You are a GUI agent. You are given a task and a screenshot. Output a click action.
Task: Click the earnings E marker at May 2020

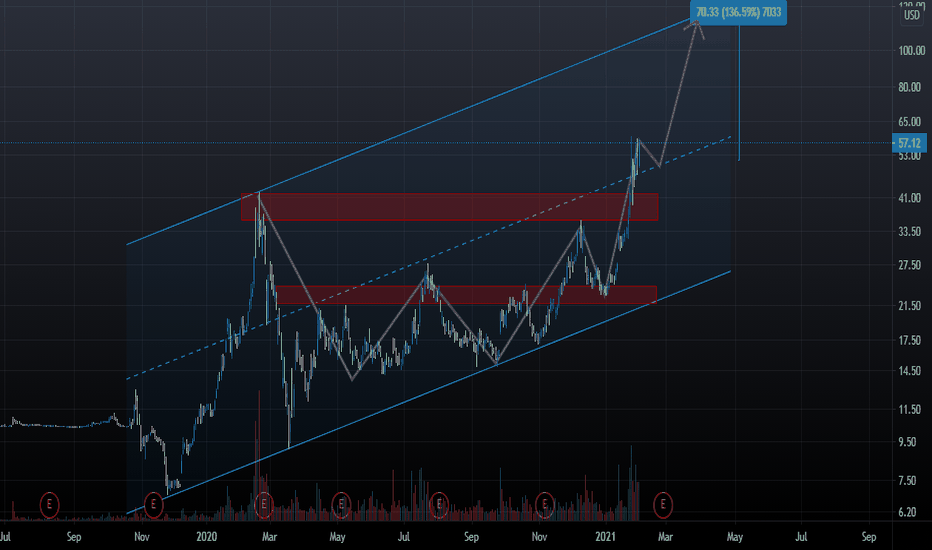(x=341, y=505)
